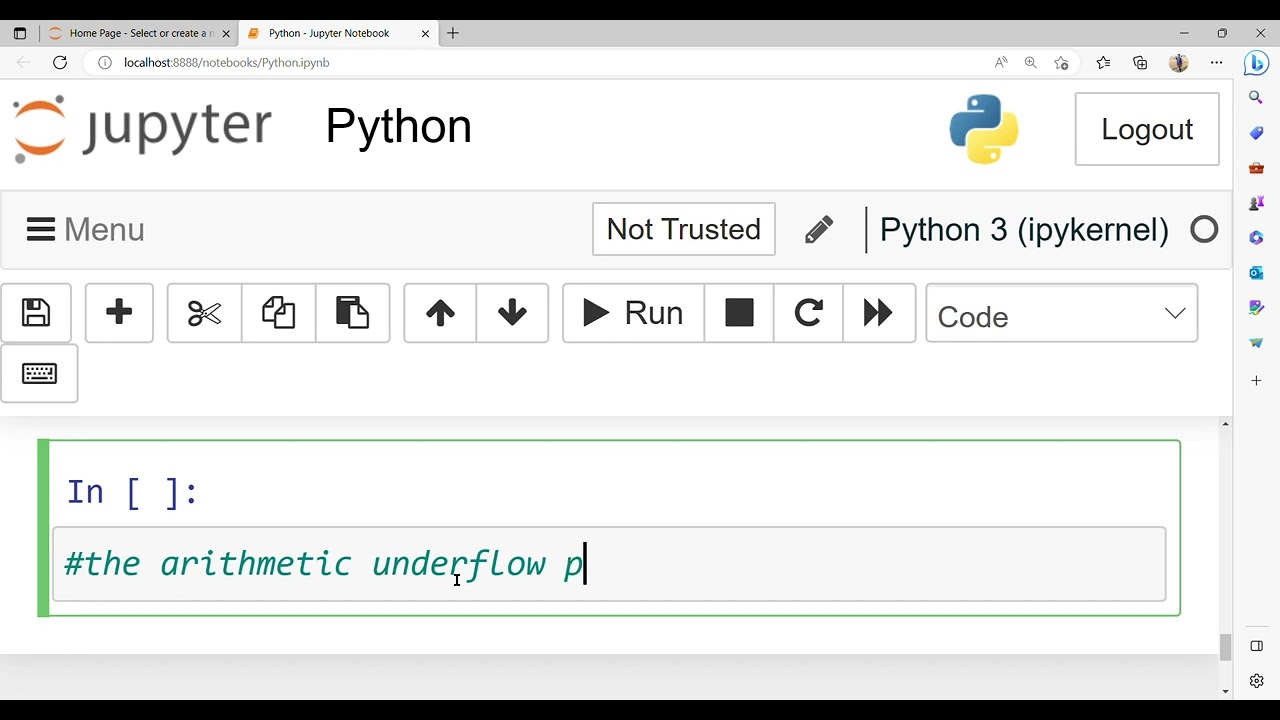Screen dimensions: 1280x720
Task: Click the Jupyter logo
Action: (142, 128)
